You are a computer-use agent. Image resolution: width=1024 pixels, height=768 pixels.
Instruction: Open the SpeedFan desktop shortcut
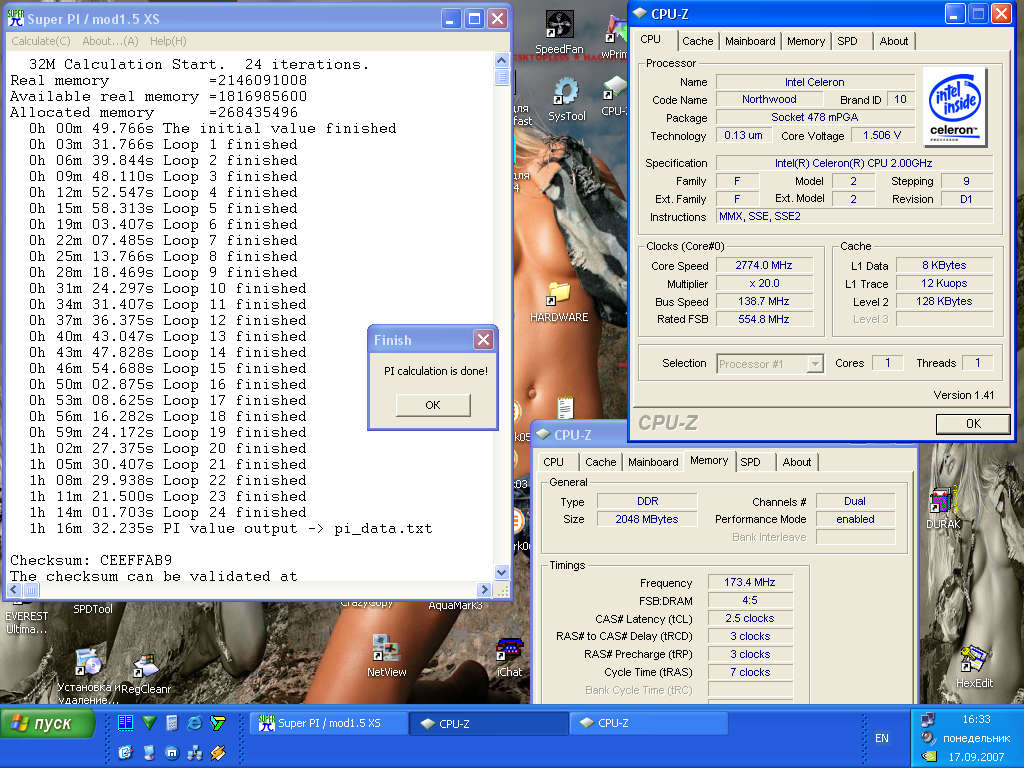coord(559,33)
